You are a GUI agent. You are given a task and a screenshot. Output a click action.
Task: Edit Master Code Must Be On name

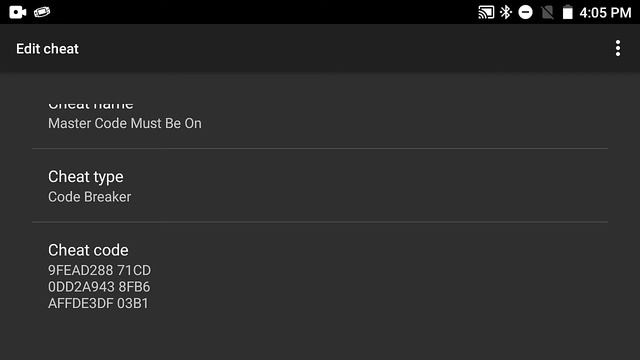coord(124,123)
